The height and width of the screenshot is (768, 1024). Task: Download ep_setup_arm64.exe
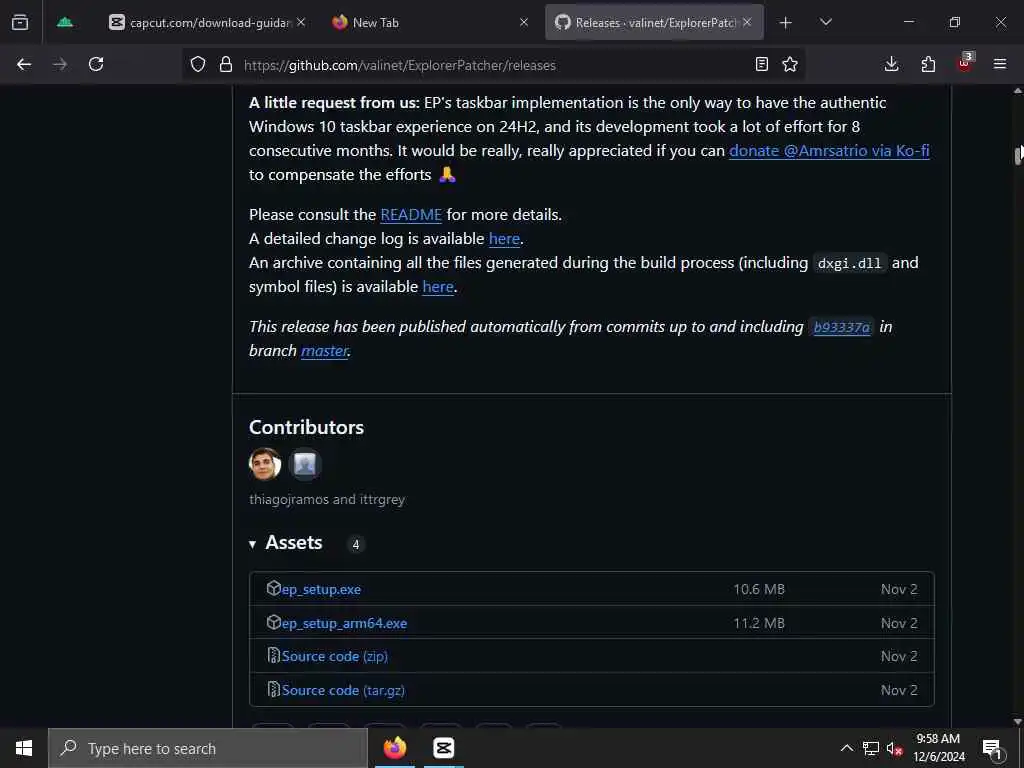pyautogui.click(x=344, y=623)
